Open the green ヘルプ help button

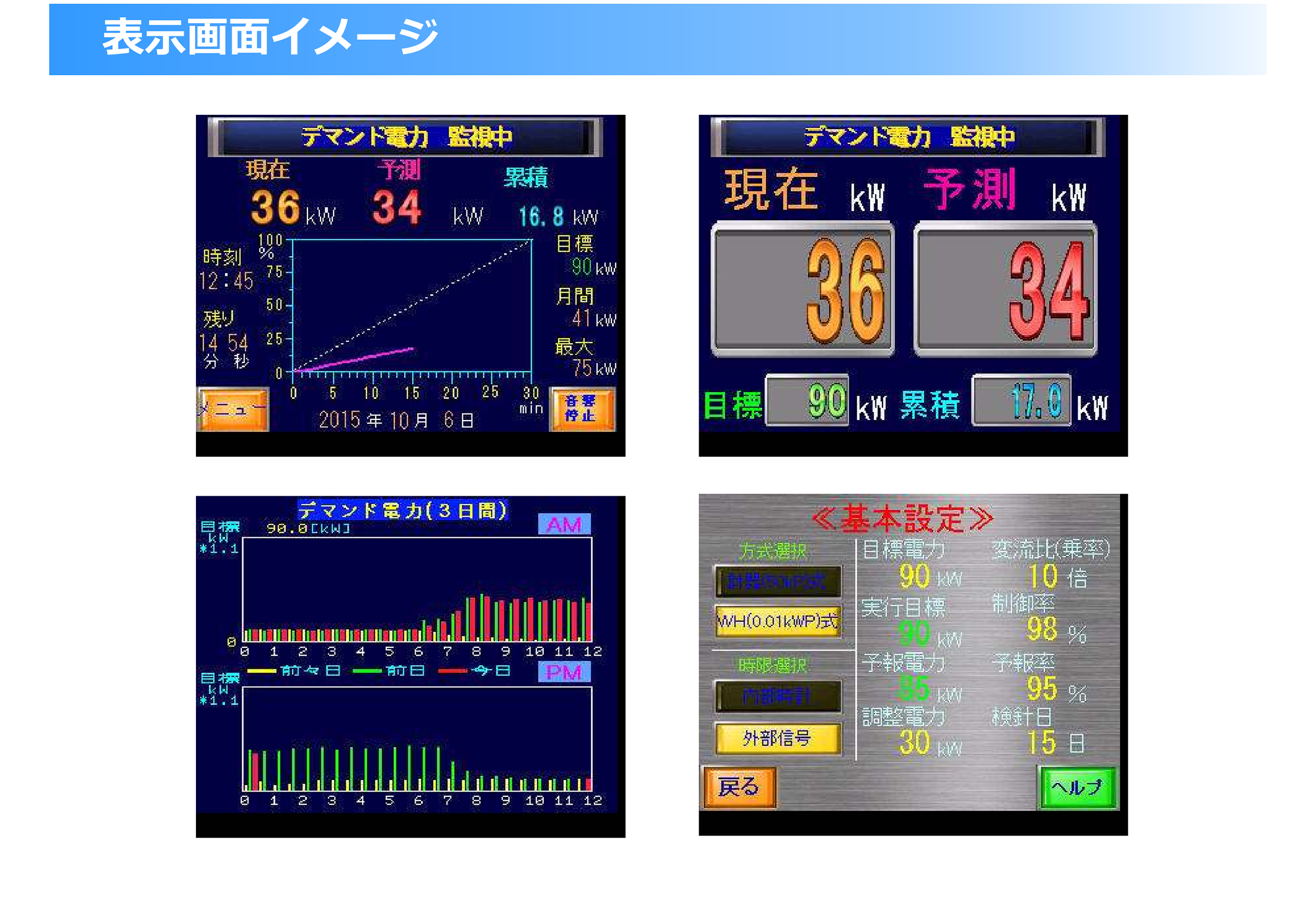pos(1077,788)
